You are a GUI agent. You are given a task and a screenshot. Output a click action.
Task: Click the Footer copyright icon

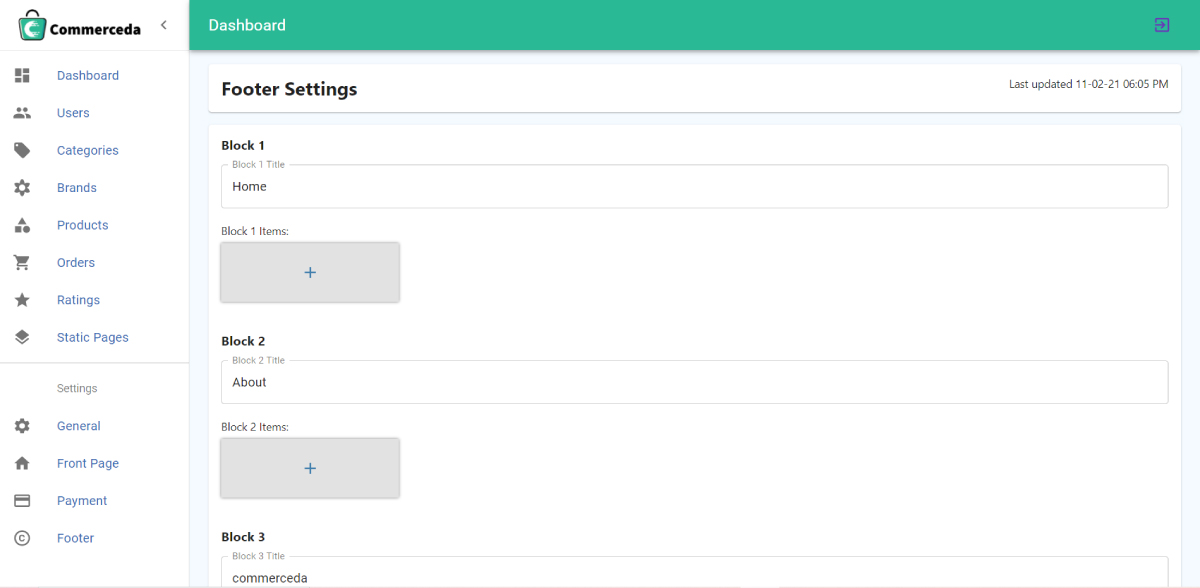(x=22, y=538)
